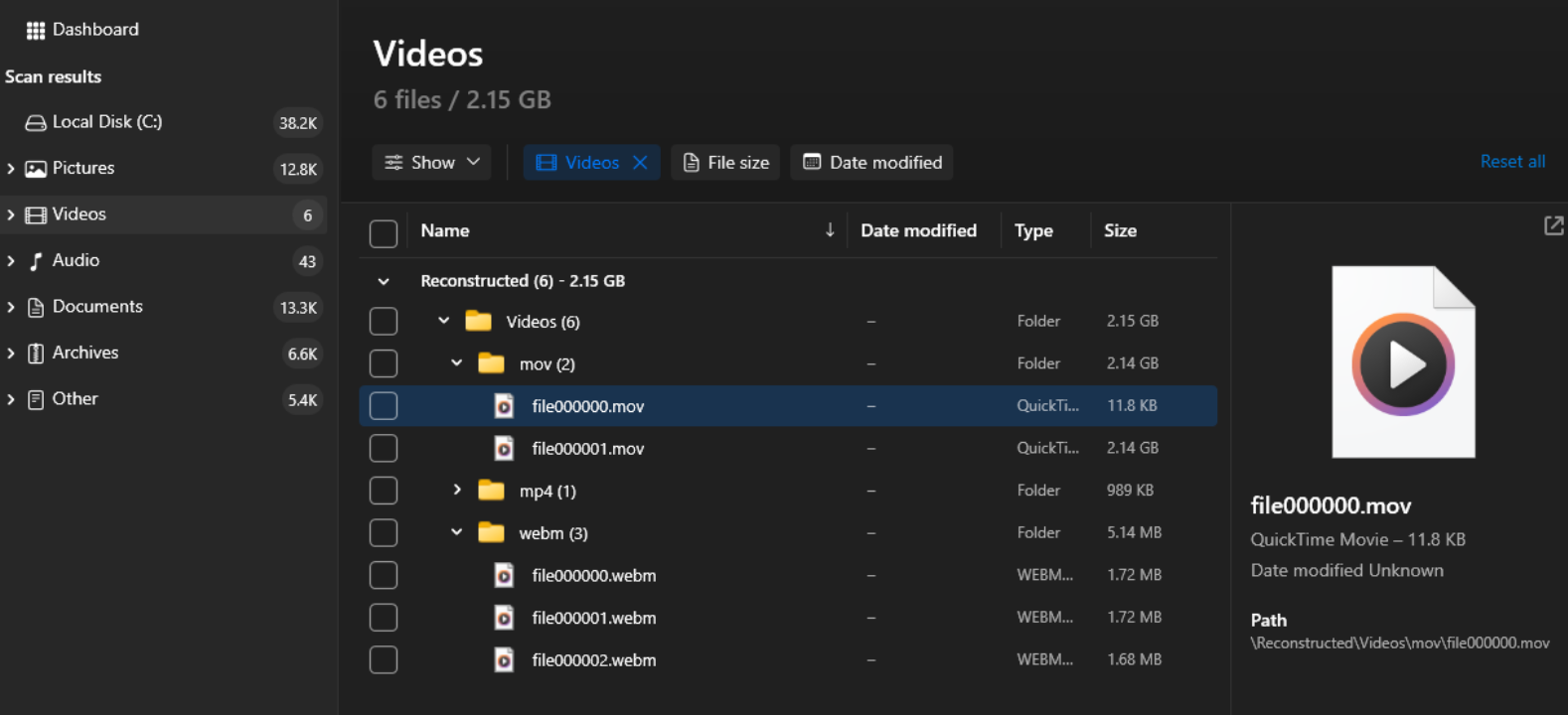1568x715 pixels.
Task: Click the Documents page icon
Action: click(36, 308)
